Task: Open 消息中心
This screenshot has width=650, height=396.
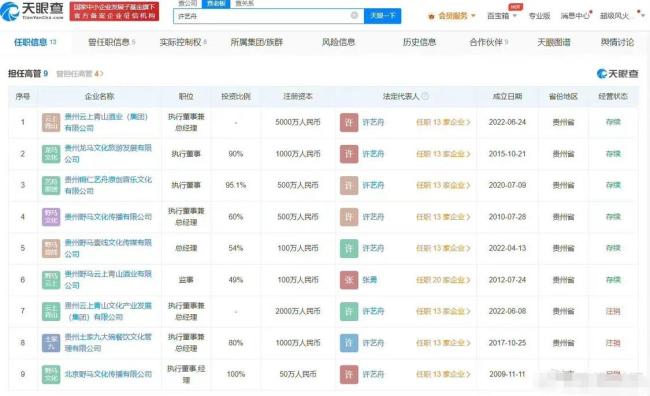Action: 575,16
